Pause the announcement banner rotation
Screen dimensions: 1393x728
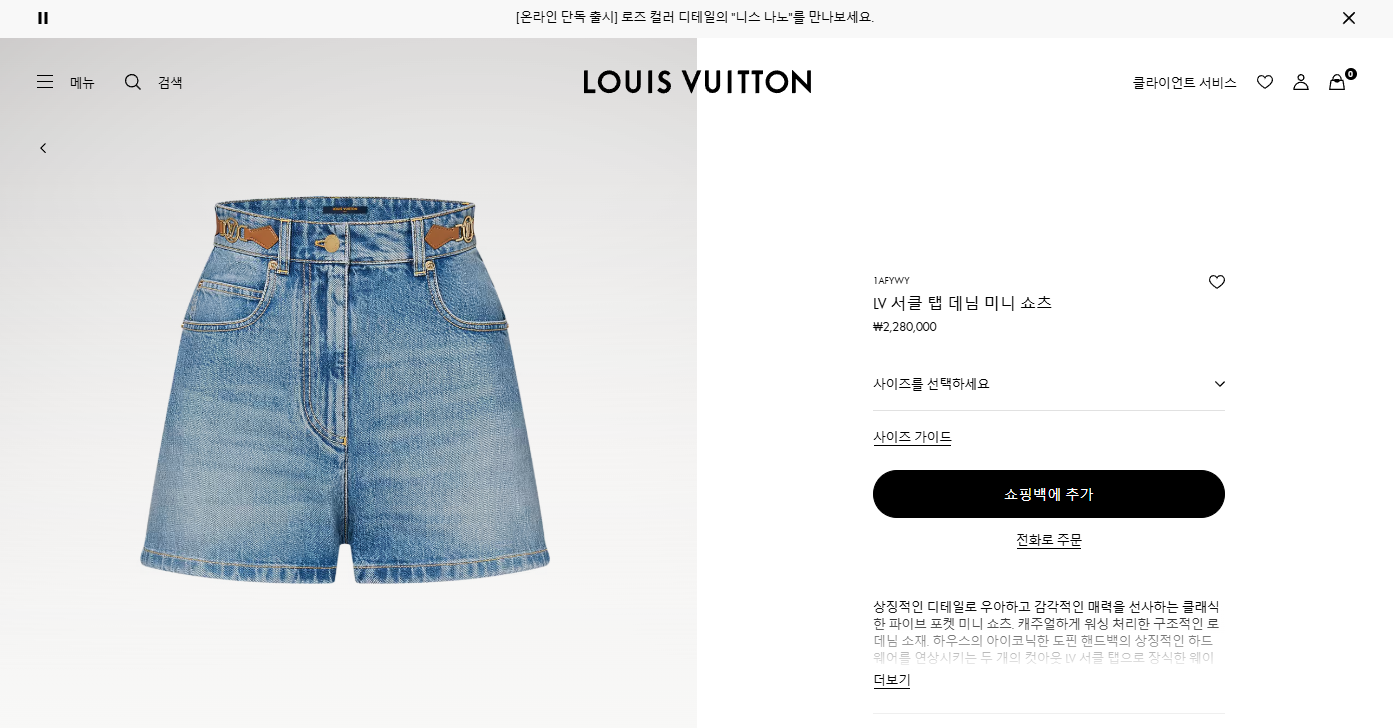click(x=43, y=17)
